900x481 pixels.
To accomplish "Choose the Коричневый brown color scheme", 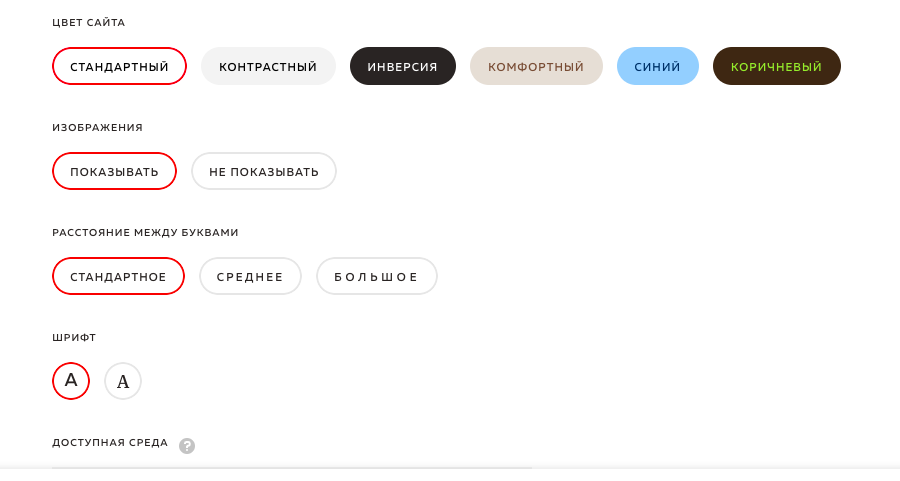I will 777,66.
